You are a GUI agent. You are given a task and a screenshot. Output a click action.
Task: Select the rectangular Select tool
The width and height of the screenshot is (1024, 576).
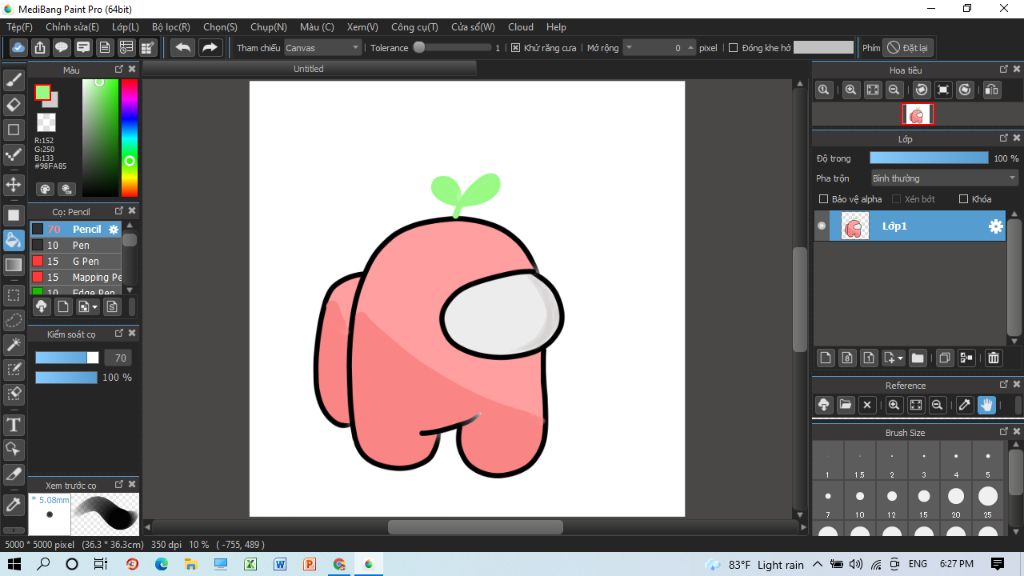14,295
